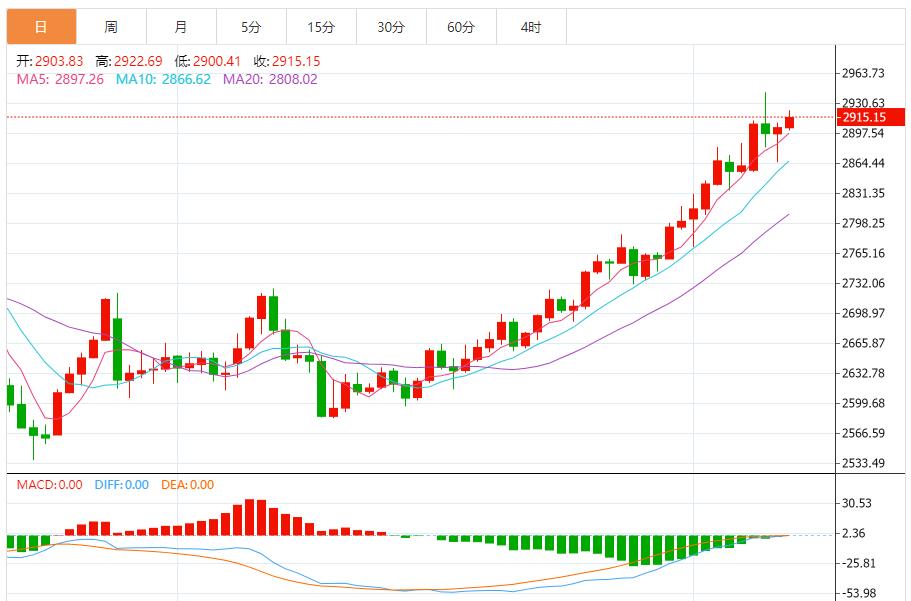This screenshot has height=601, width=911.
Task: Open the 月 monthly chart tab
Action: coord(180,27)
